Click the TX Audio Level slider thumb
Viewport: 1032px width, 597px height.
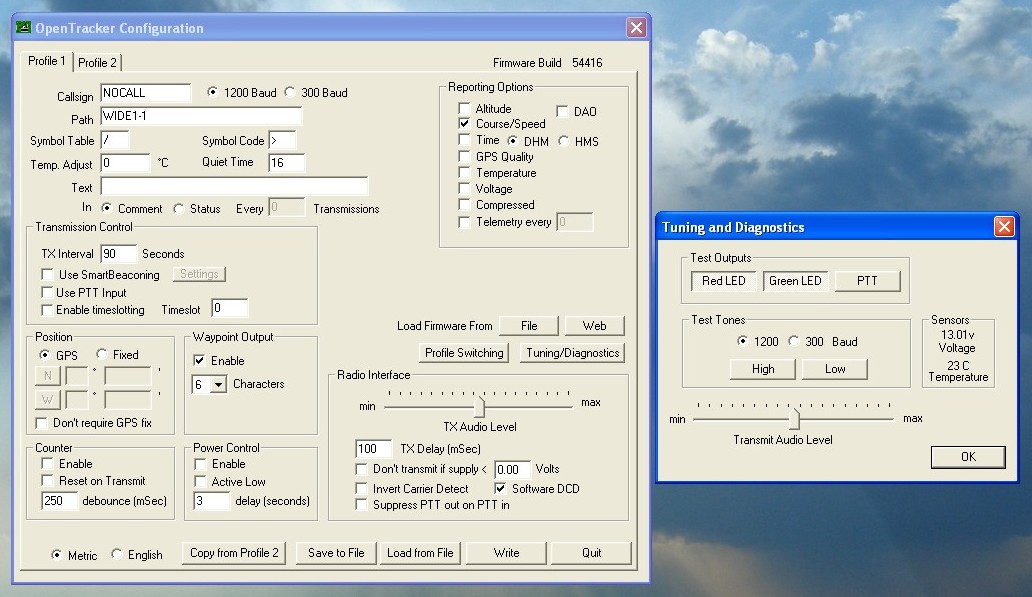pos(480,406)
